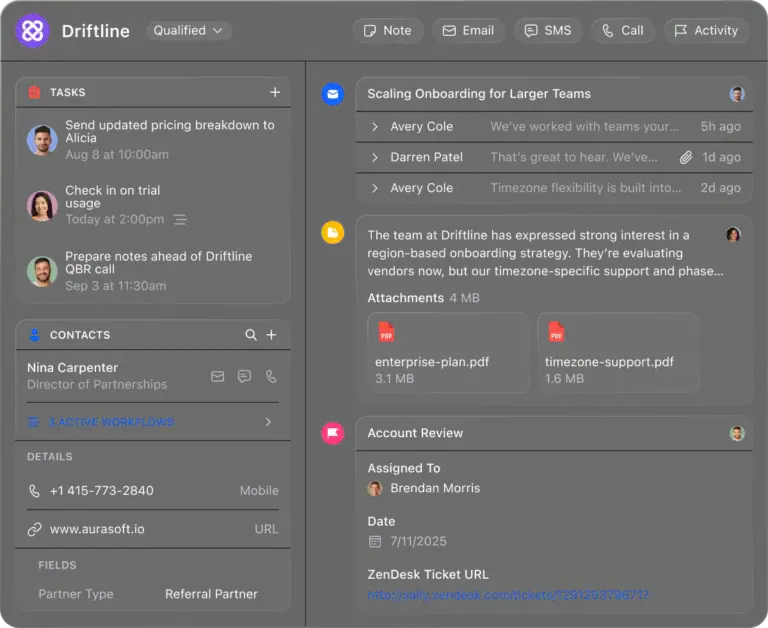Click the paperclip attachment icon on Darren Patel
768x628 pixels.
[x=686, y=157]
